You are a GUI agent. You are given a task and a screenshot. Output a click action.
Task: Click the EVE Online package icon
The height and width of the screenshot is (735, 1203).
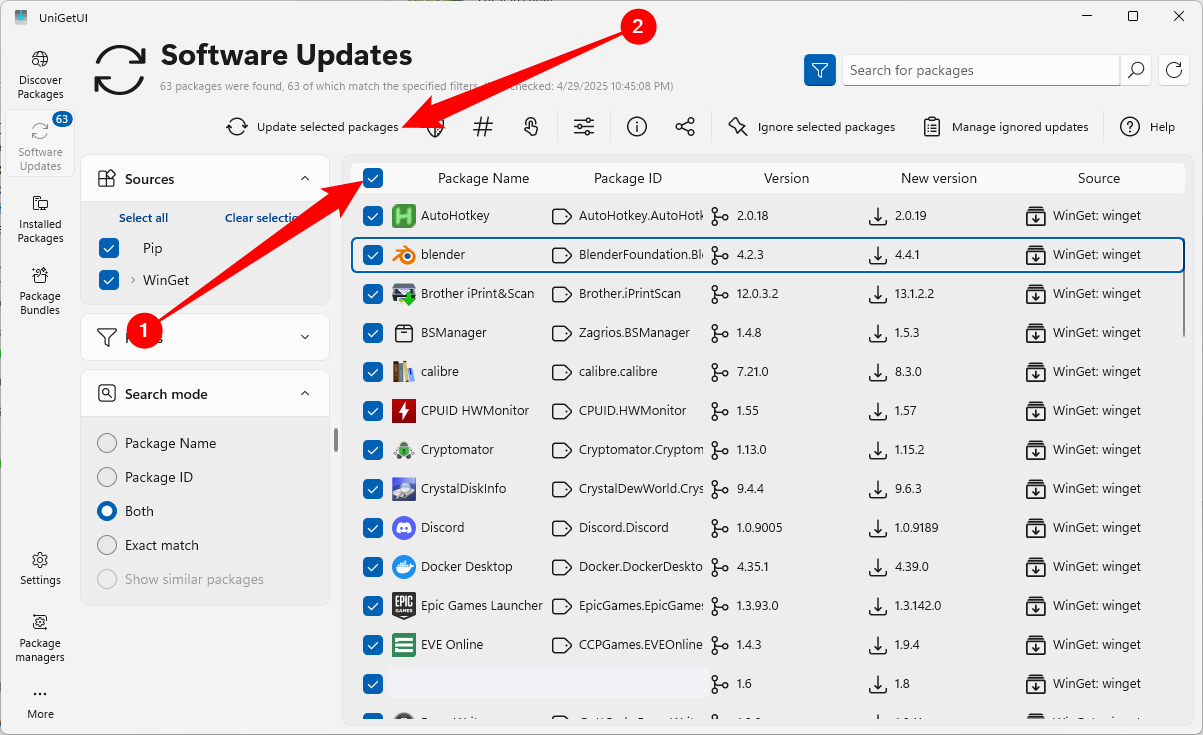pos(404,644)
